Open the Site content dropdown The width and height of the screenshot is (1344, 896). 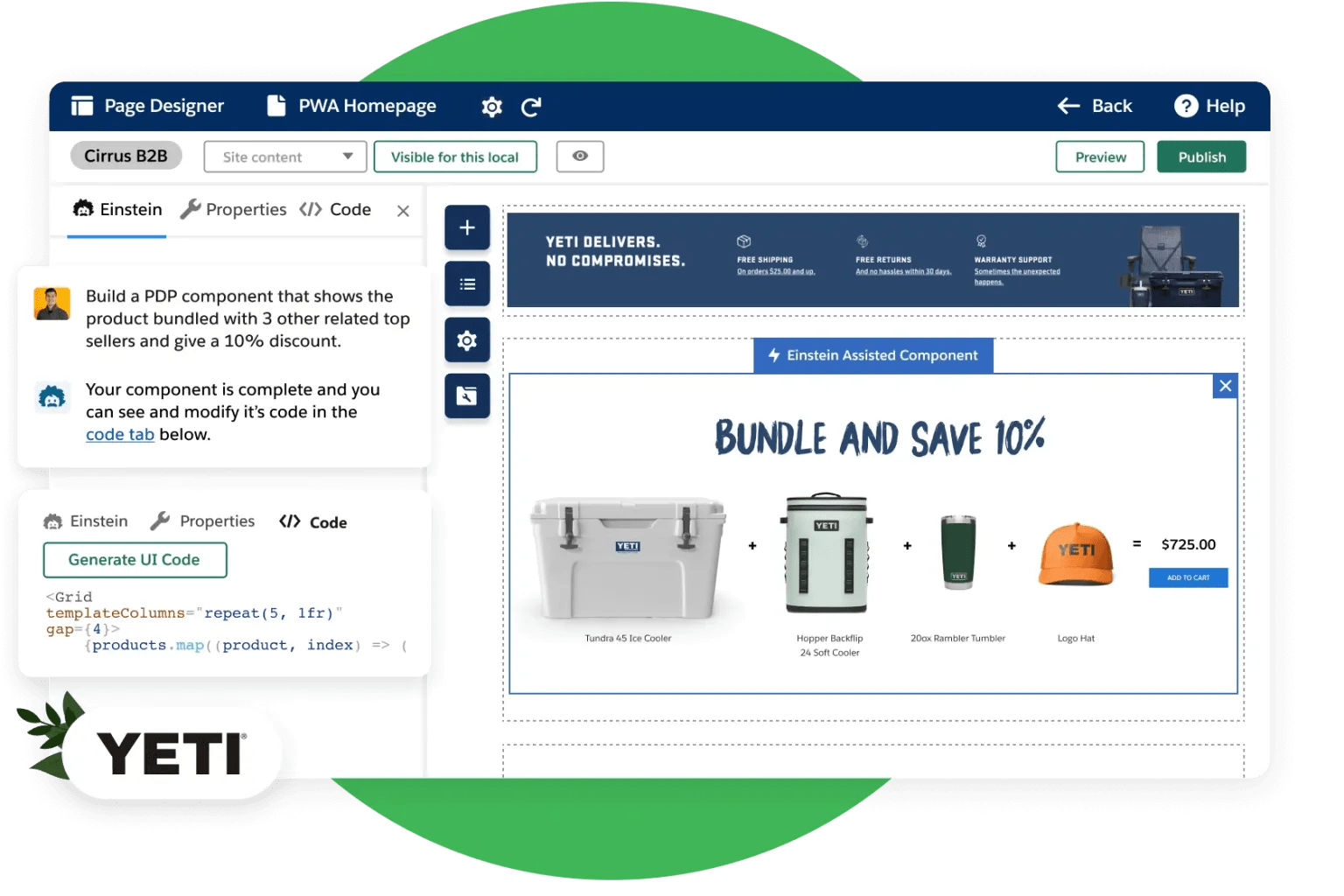tap(285, 157)
